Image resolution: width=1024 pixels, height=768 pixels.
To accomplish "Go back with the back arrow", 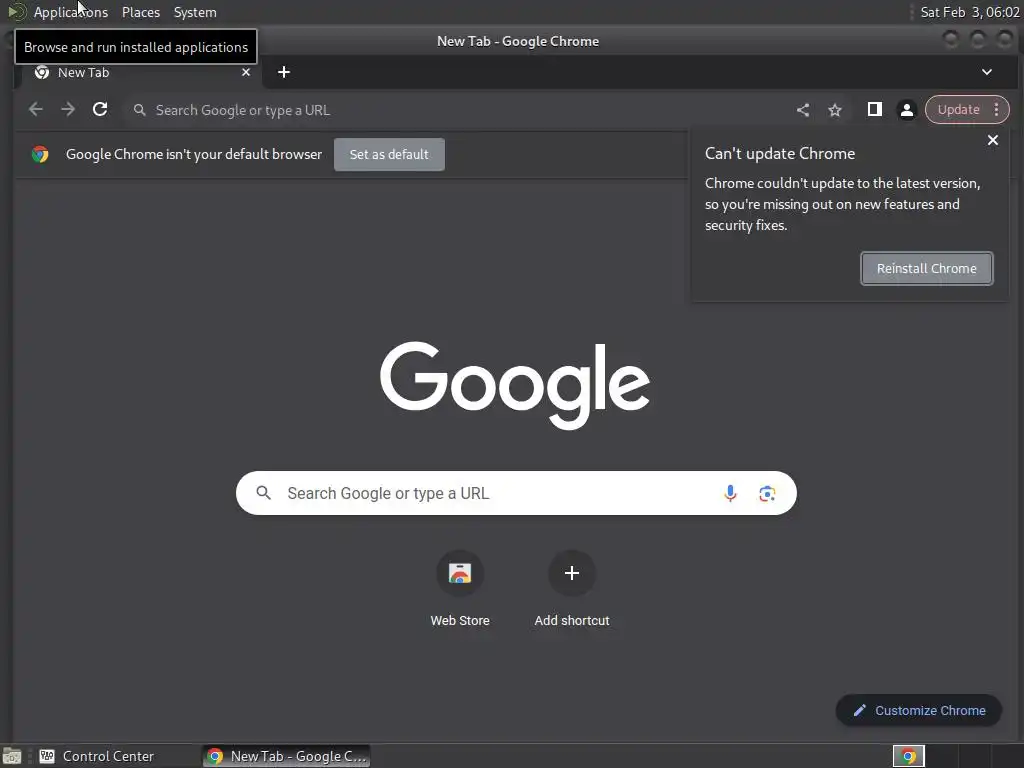I will pyautogui.click(x=36, y=110).
